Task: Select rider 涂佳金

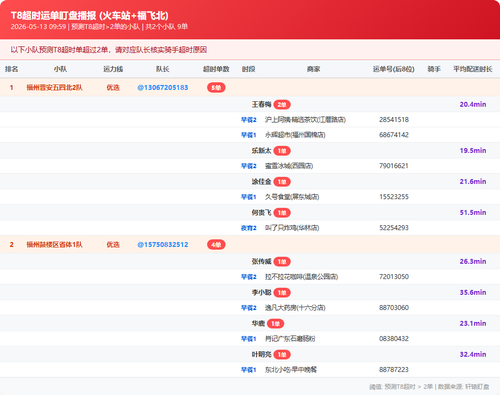Action: point(261,182)
